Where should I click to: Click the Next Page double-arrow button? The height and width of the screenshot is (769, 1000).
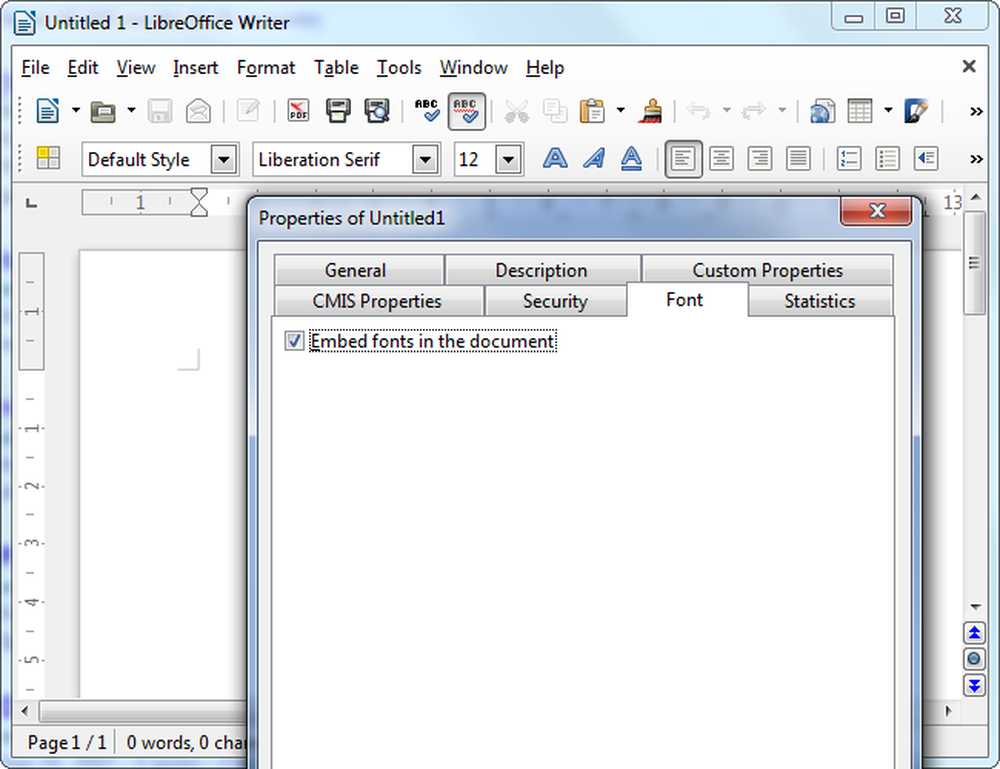[974, 685]
